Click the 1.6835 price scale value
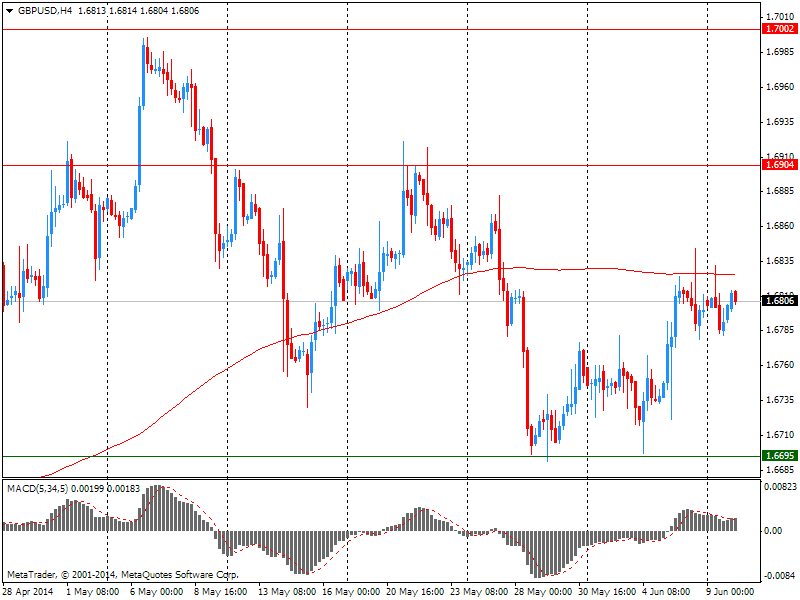Image resolution: width=800 pixels, height=600 pixels. pyautogui.click(x=780, y=261)
